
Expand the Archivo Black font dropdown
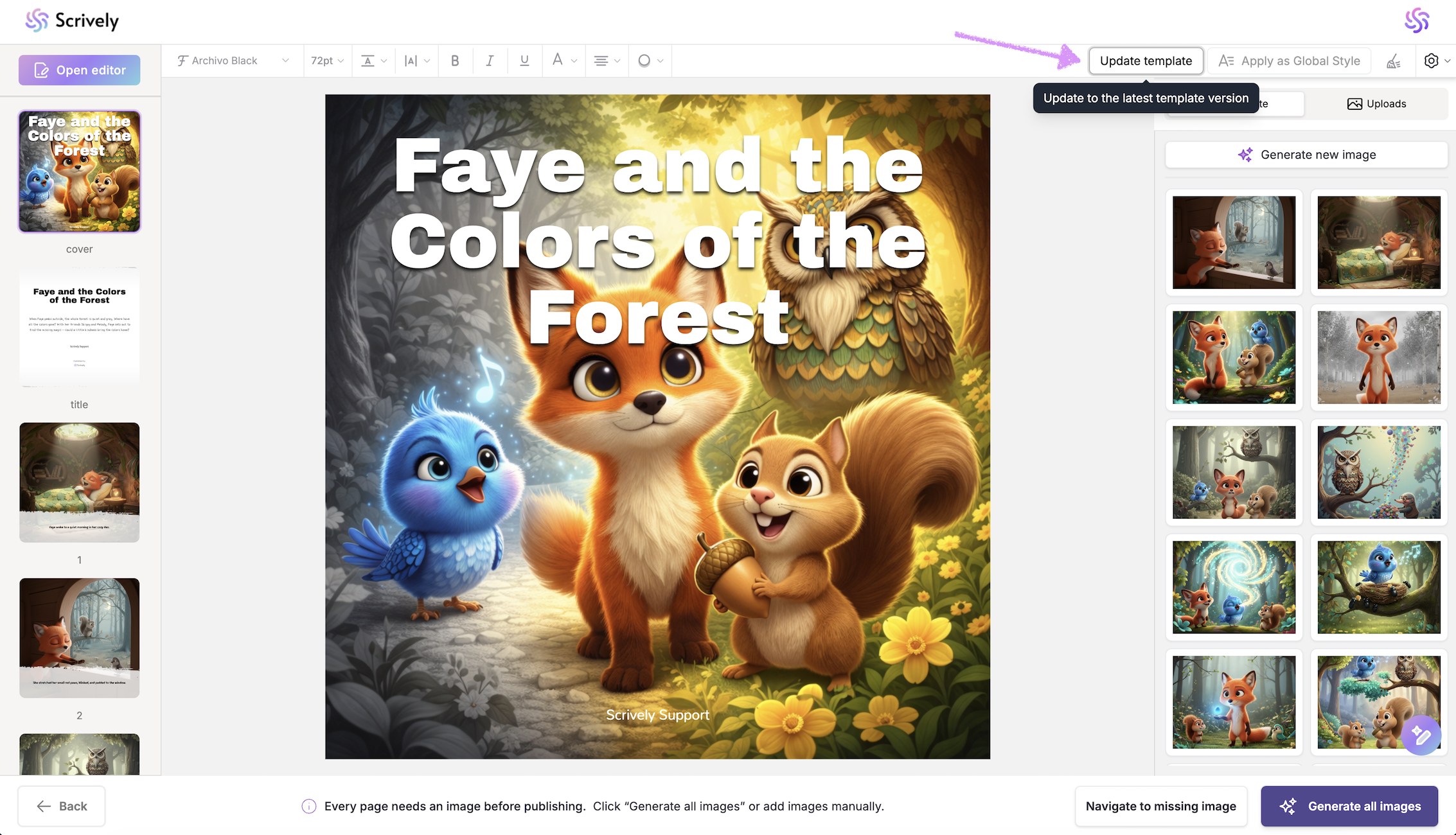tap(233, 60)
